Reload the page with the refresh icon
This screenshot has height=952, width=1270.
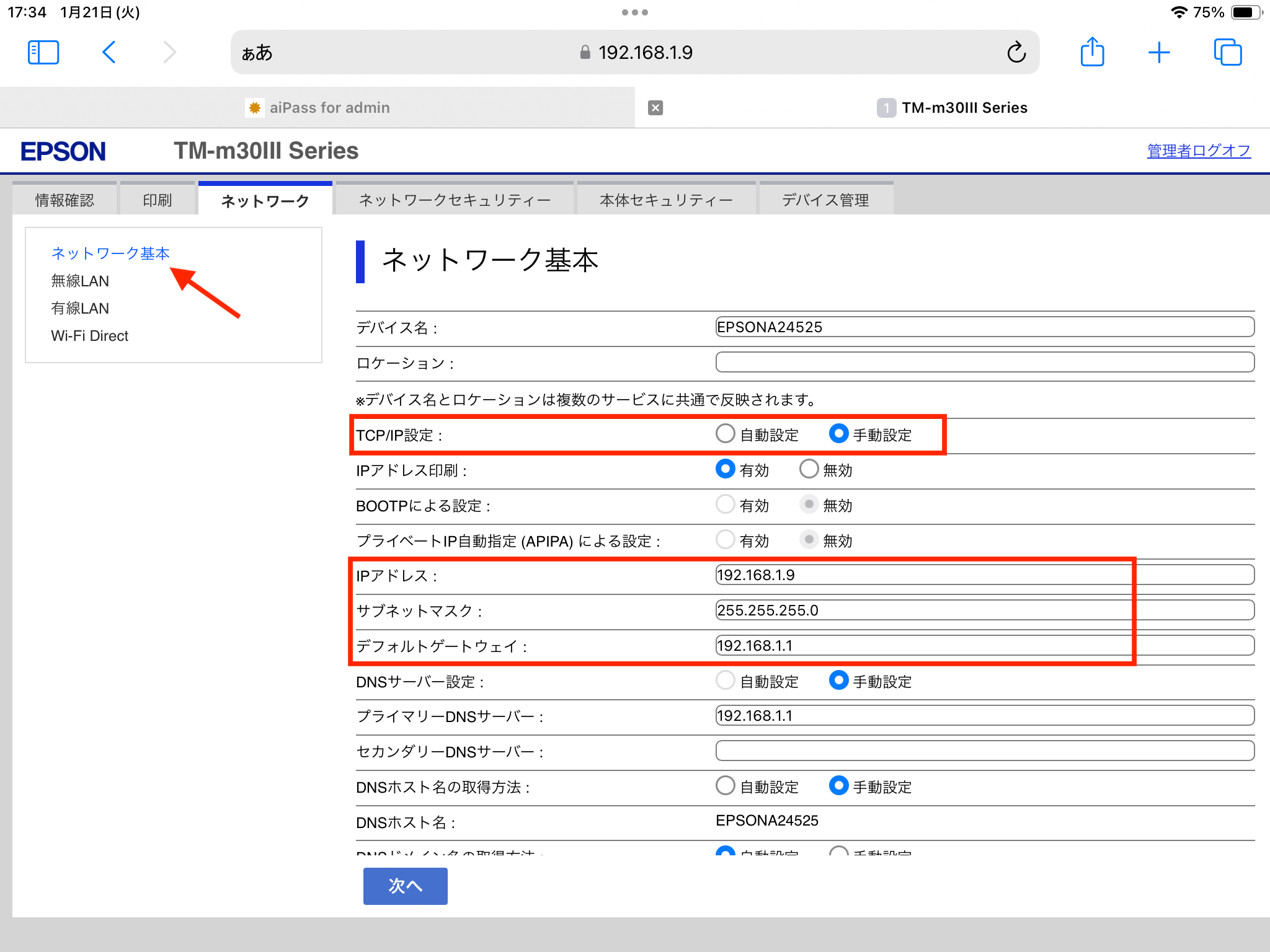click(x=1016, y=53)
